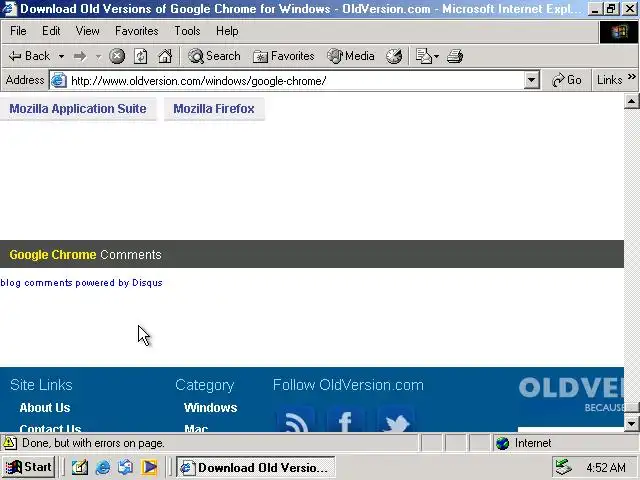Open the Favorites pane from the toolbar
The image size is (640, 480).
point(284,56)
